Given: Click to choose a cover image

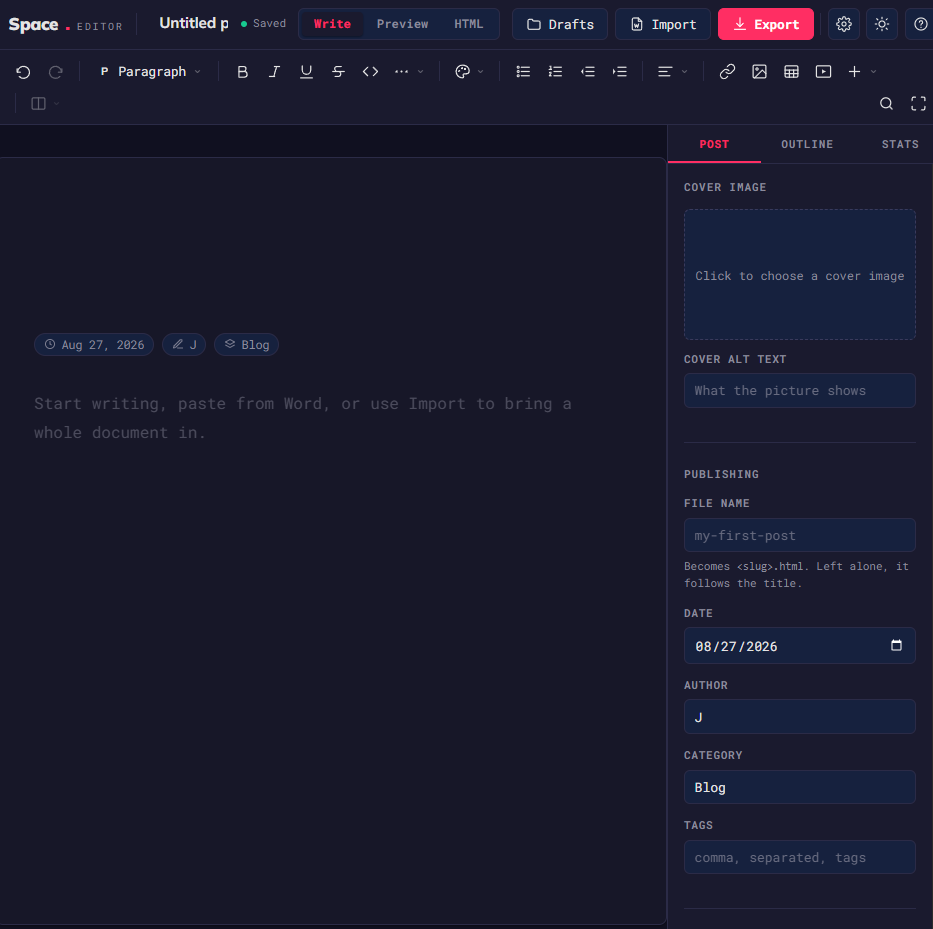Looking at the screenshot, I should (800, 274).
